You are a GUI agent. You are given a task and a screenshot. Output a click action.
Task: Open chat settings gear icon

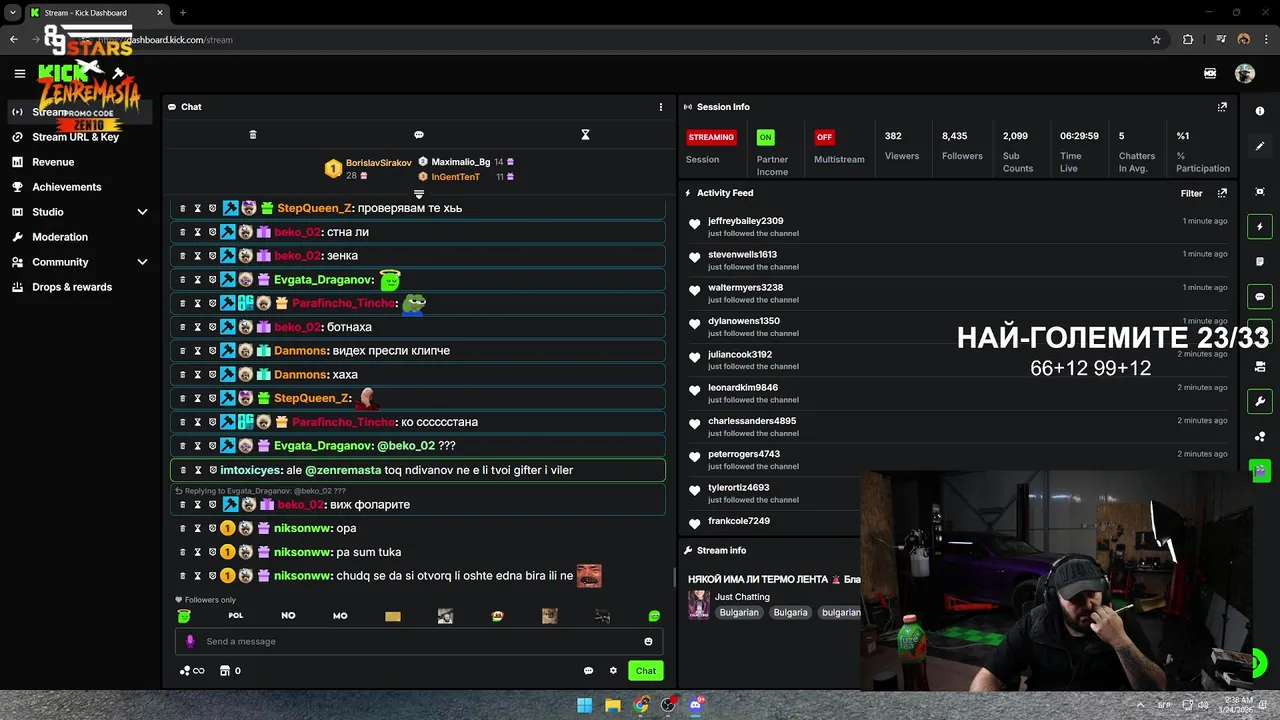click(x=613, y=671)
